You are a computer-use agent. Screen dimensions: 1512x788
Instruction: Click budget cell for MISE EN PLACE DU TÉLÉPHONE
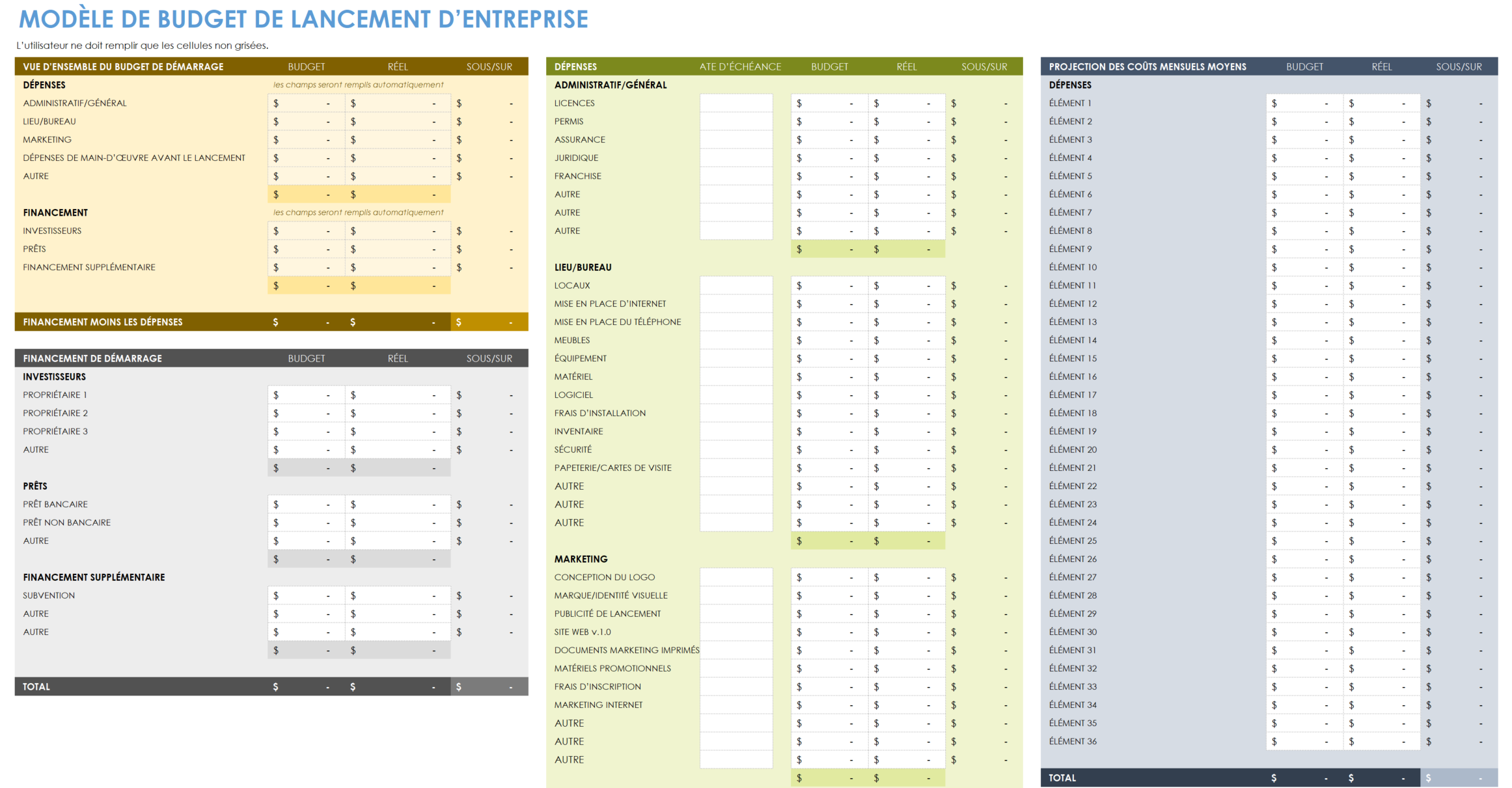click(829, 322)
